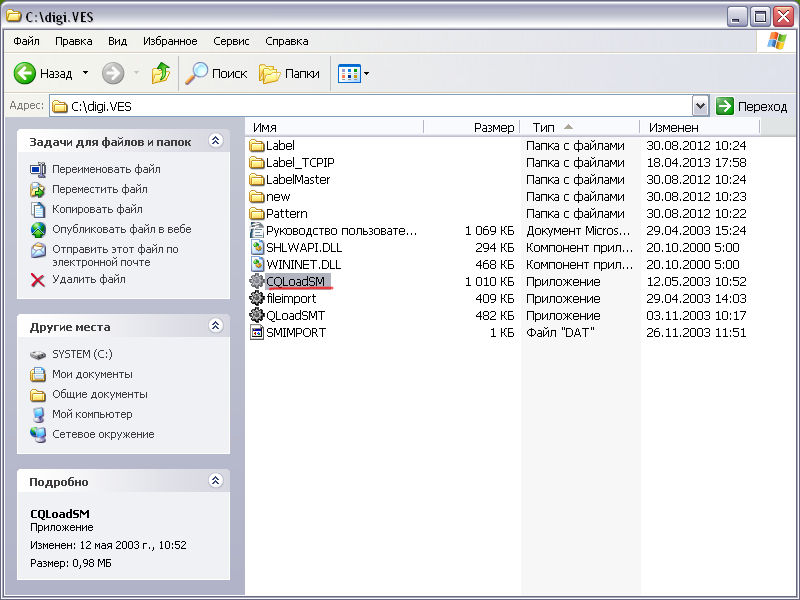Select the SMIMPORT DAT file icon
This screenshot has height=600, width=800.
(x=257, y=332)
